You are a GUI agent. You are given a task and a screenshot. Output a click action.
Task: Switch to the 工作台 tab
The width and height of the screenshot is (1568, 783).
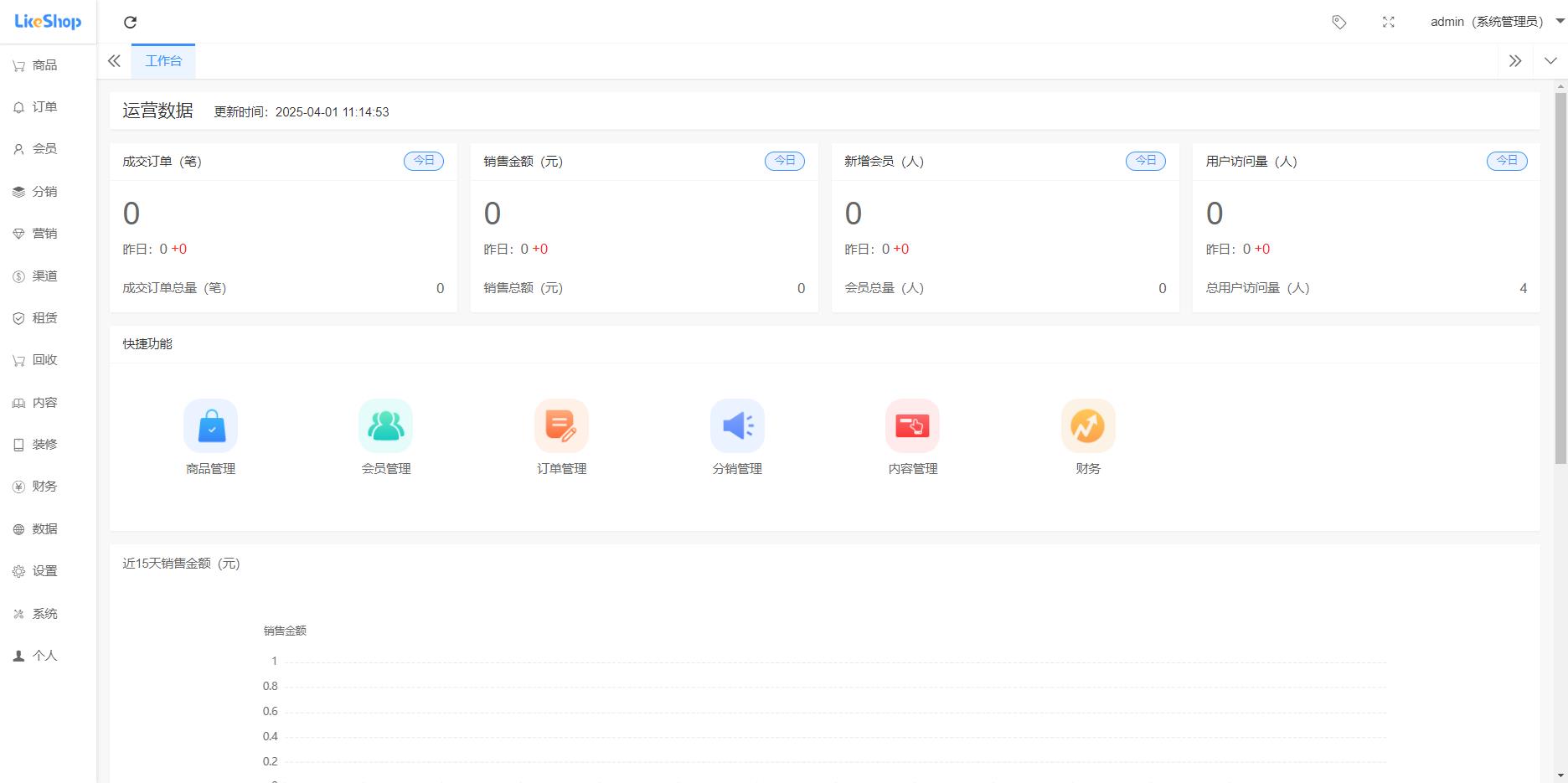163,61
